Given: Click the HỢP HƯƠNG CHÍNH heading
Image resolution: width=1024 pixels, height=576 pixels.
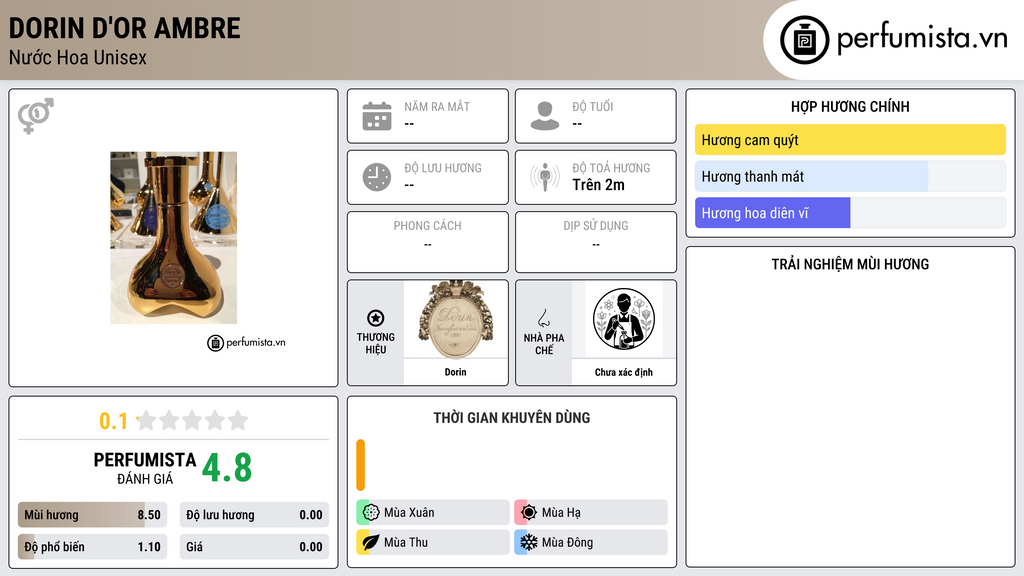Looking at the screenshot, I should tap(850, 106).
